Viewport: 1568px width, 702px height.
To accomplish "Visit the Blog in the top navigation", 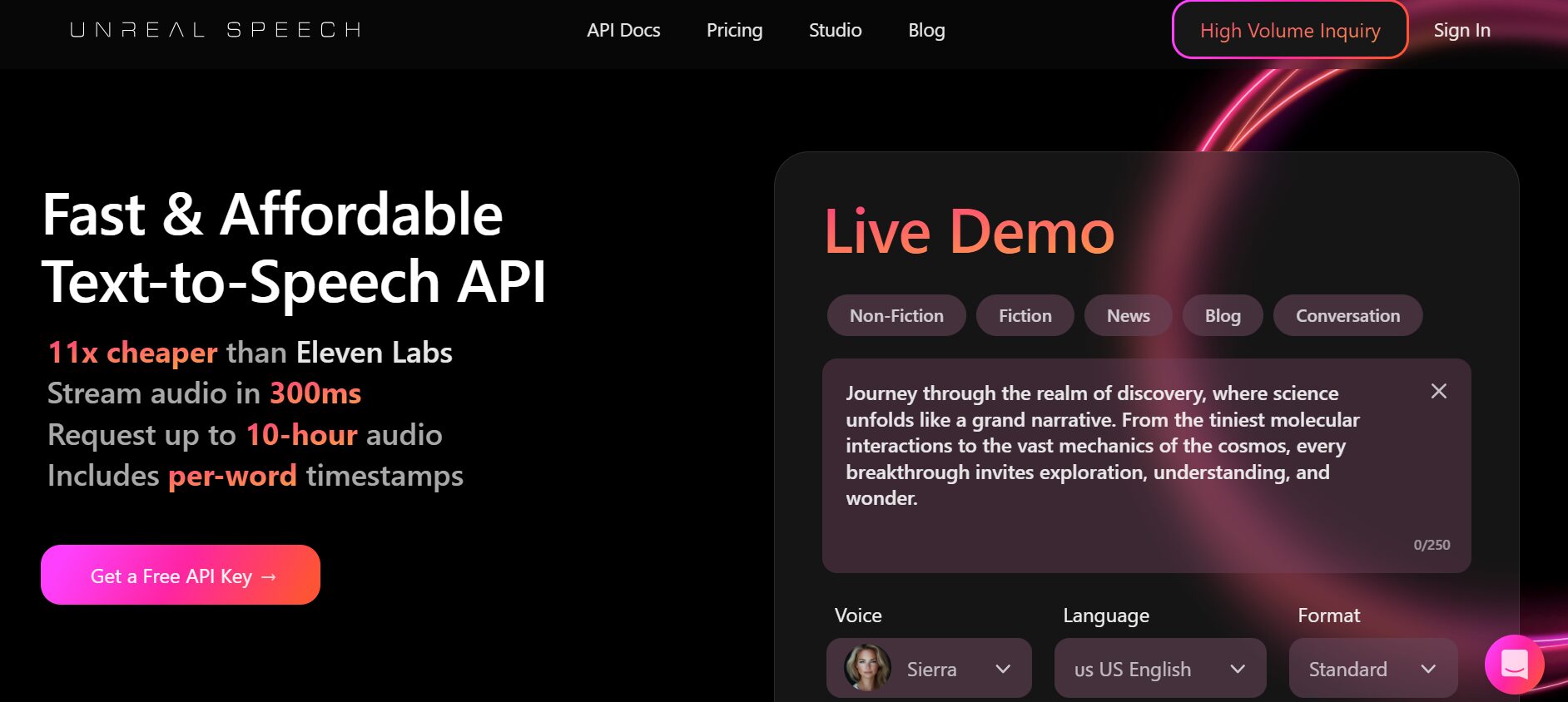I will [926, 30].
